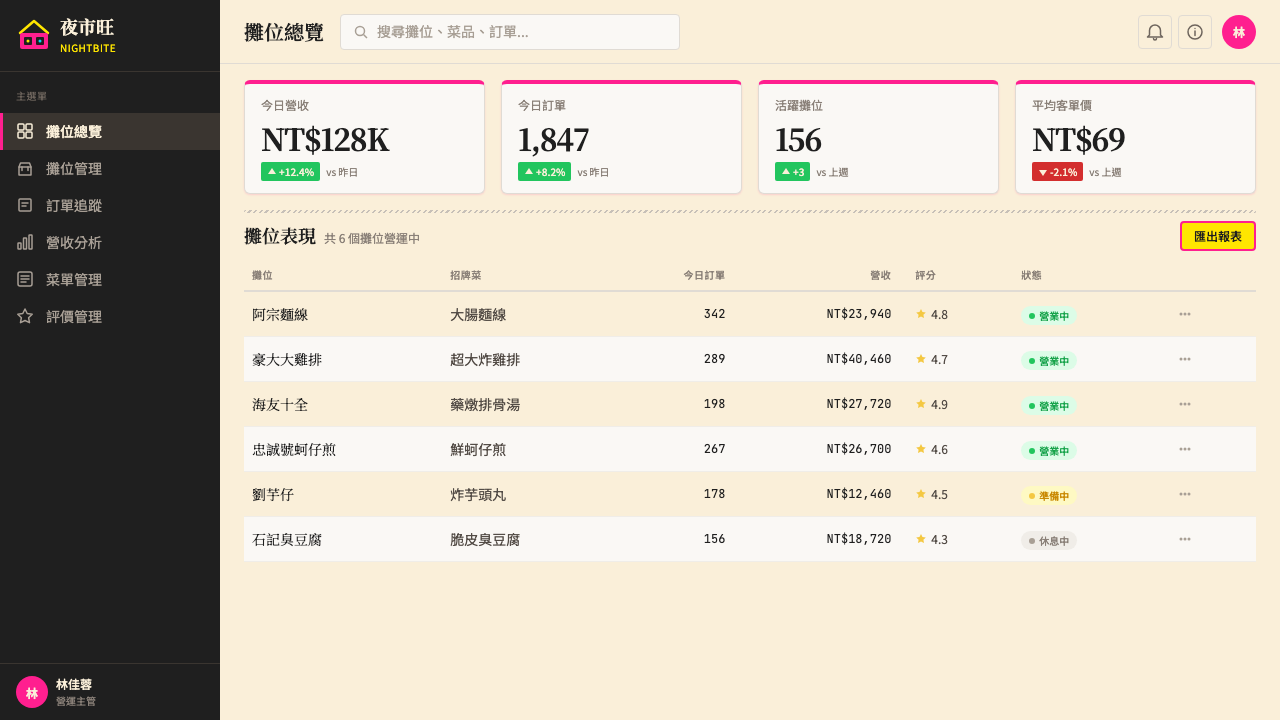The image size is (1280, 720).
Task: Click the 營業中 status of 海友十全
Action: pyautogui.click(x=1049, y=405)
